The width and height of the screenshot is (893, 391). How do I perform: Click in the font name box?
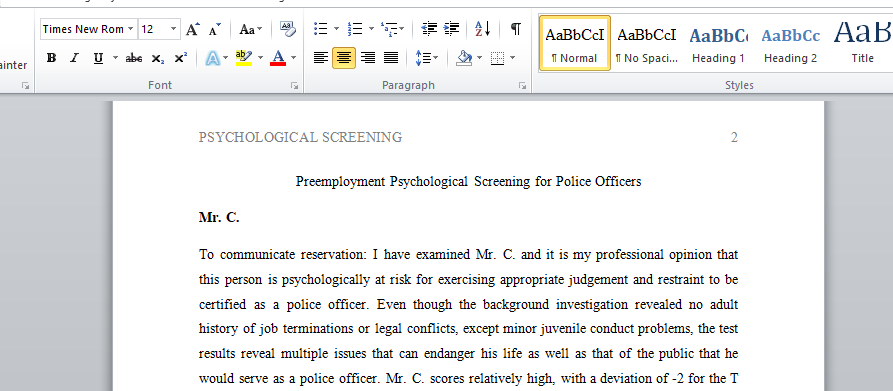(84, 29)
